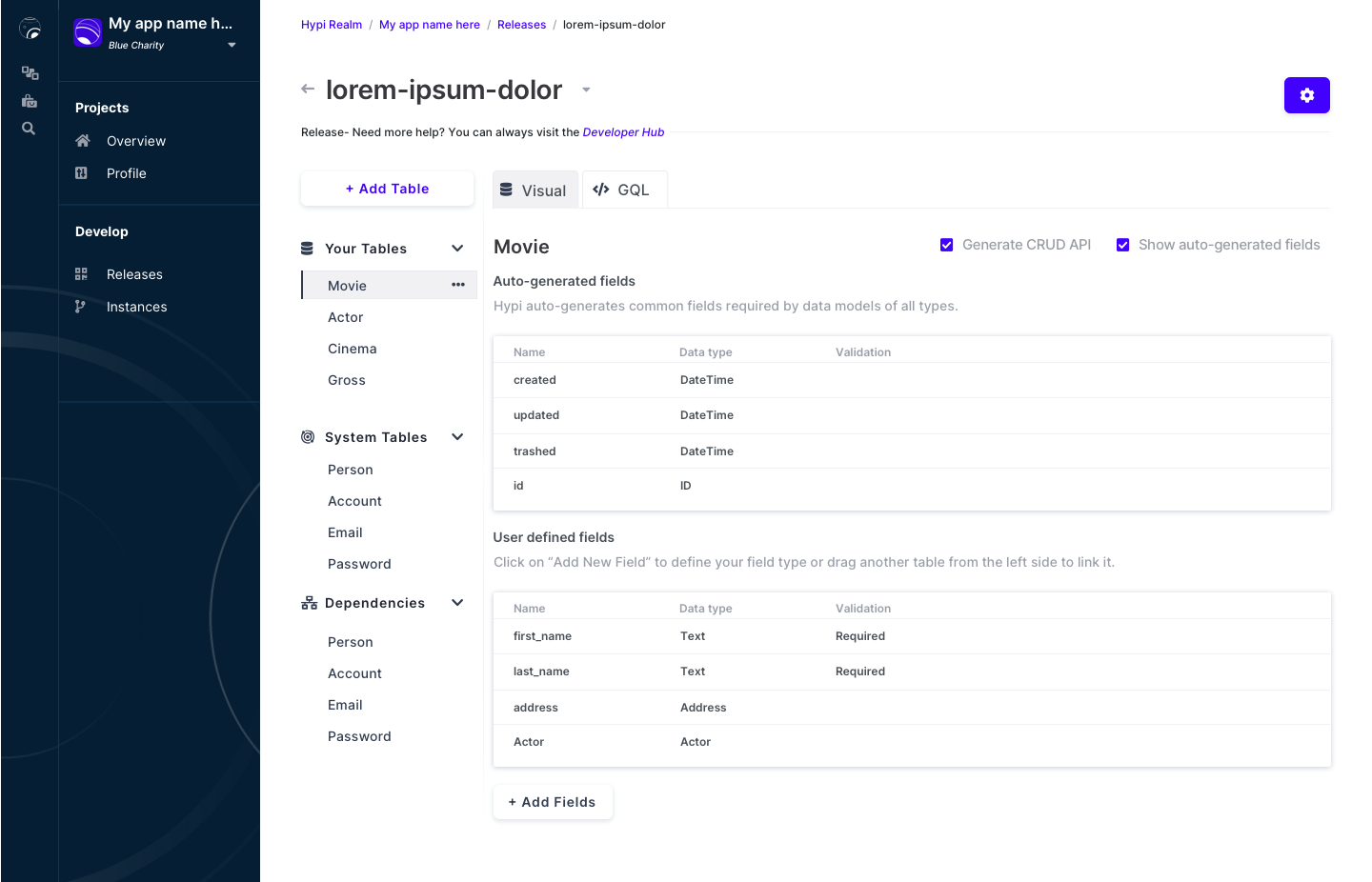Click the app avatar logo beside app name

[x=88, y=32]
